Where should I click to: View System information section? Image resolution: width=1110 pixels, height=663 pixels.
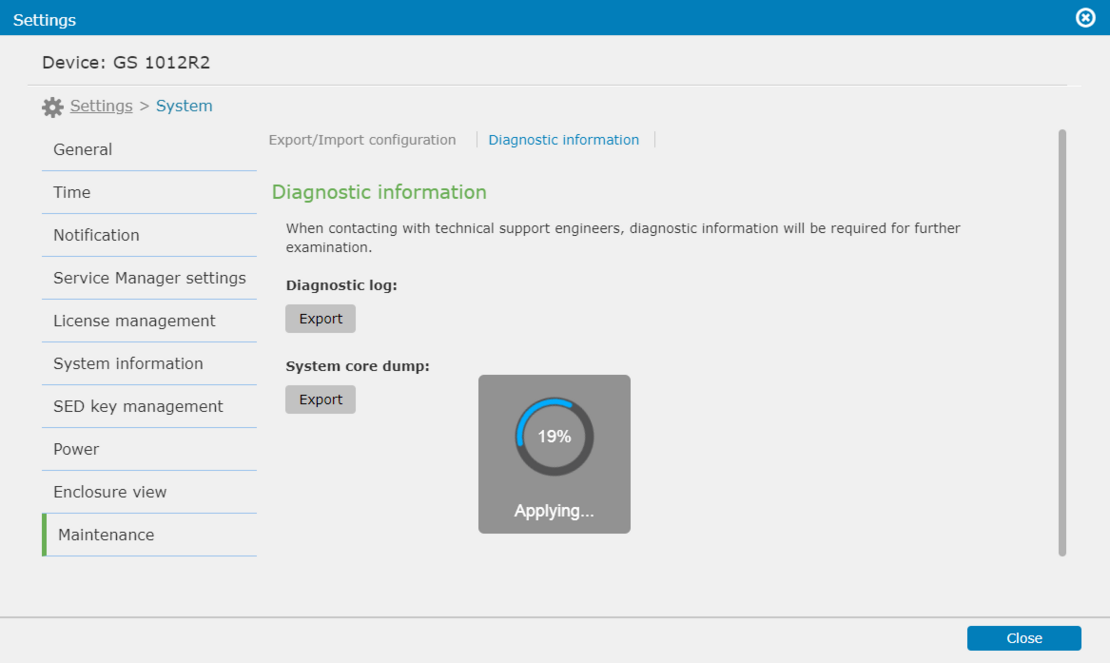[x=128, y=364]
